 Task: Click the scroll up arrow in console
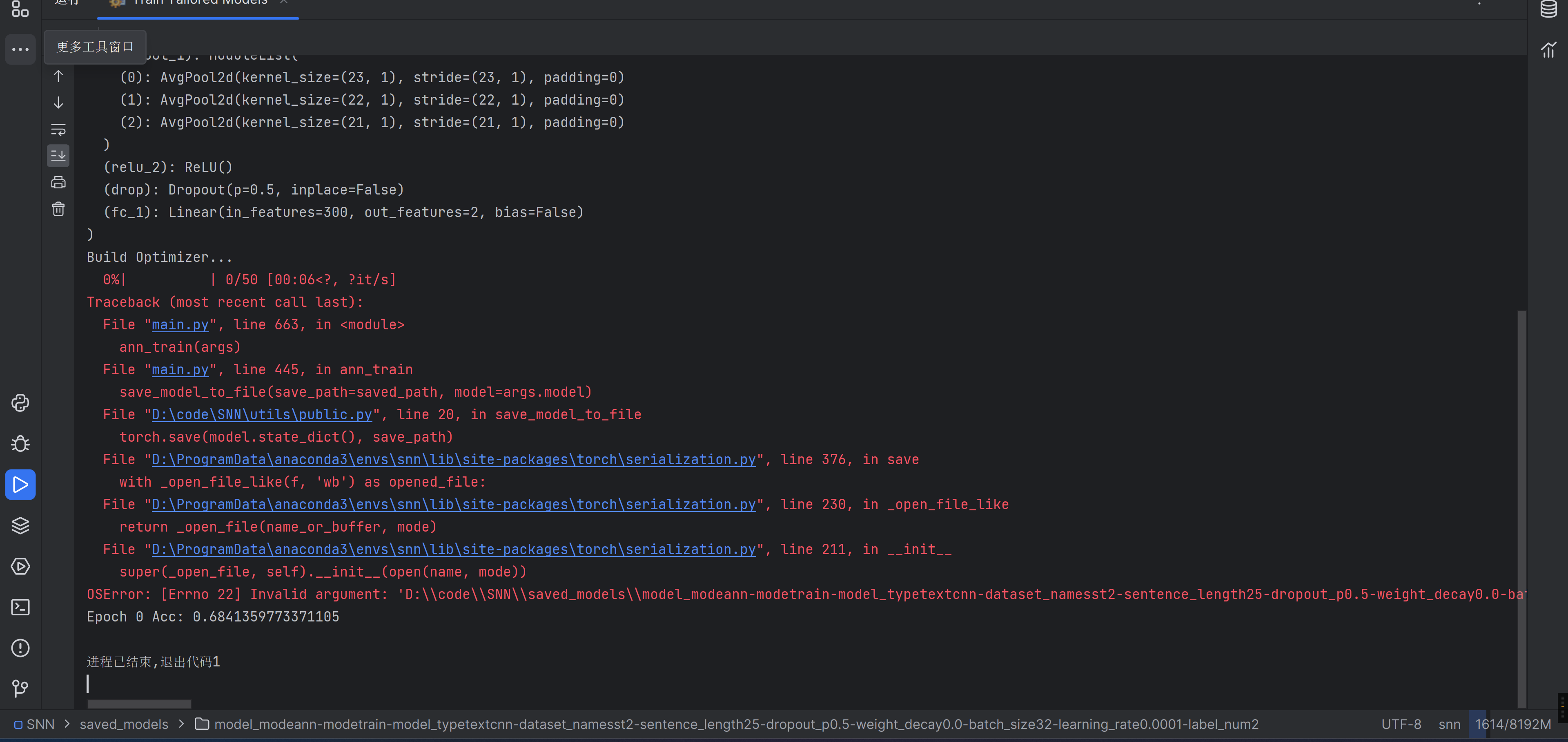pyautogui.click(x=58, y=76)
